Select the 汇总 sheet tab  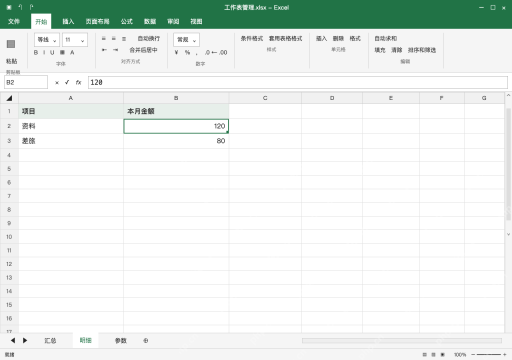click(x=50, y=341)
